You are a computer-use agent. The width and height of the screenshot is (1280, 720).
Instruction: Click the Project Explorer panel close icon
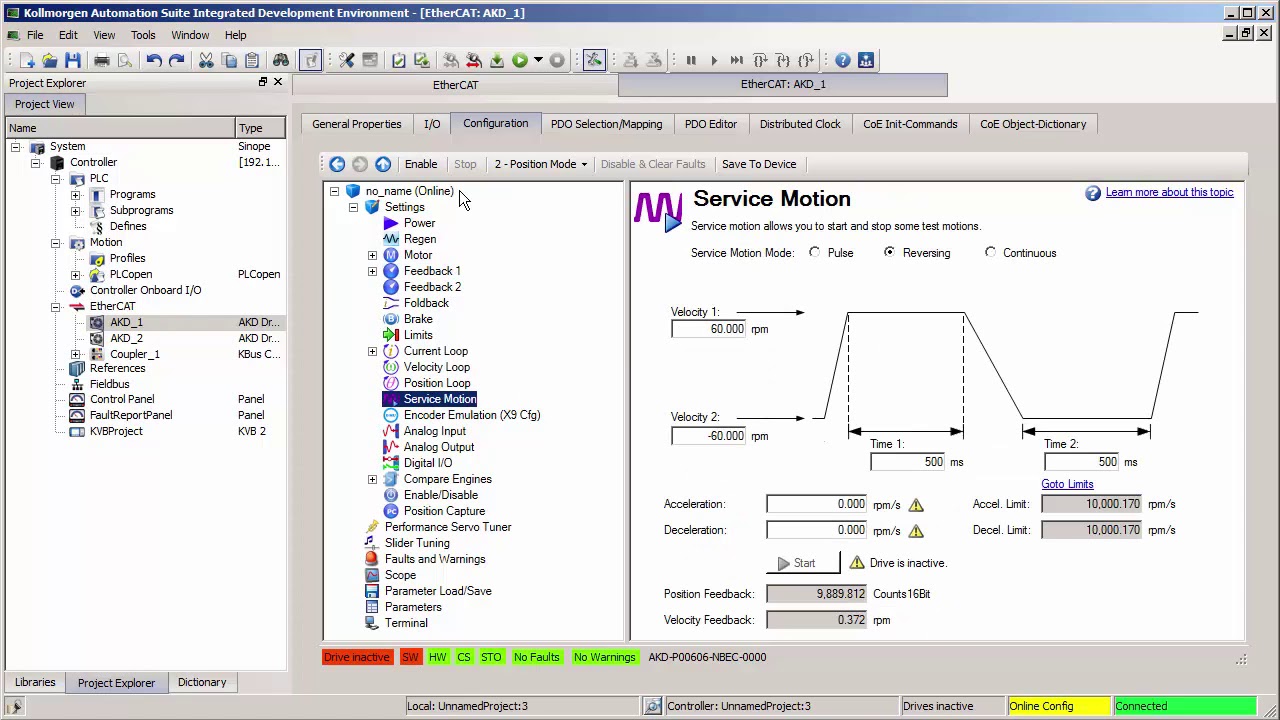coord(278,82)
